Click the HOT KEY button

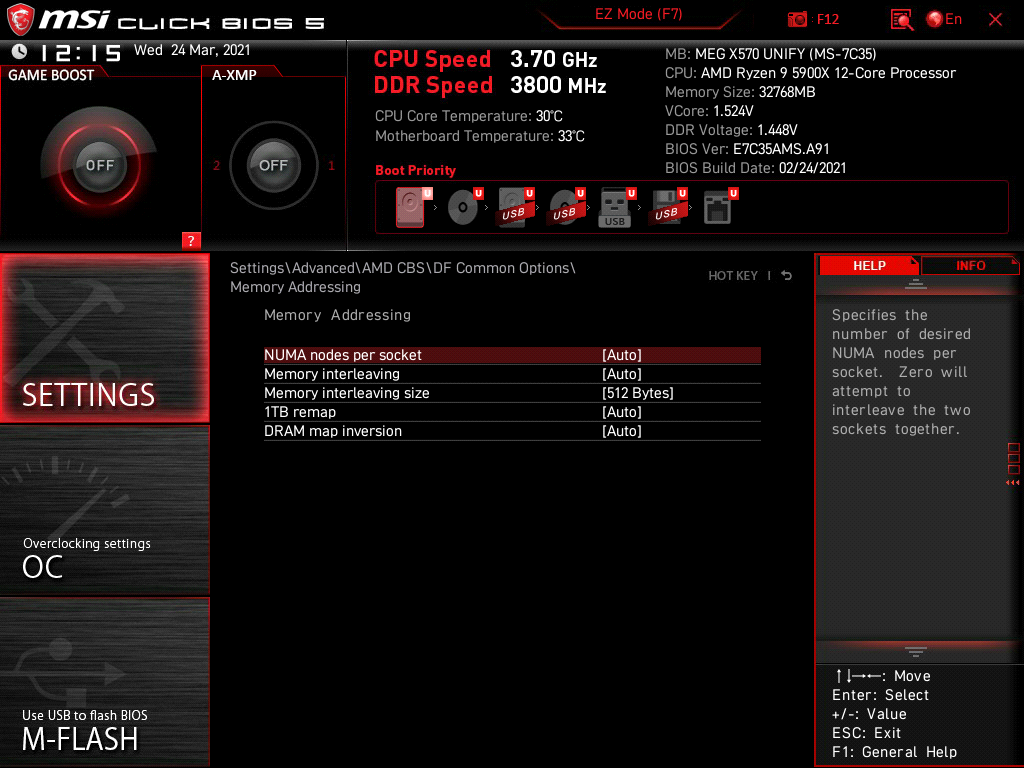coord(733,276)
